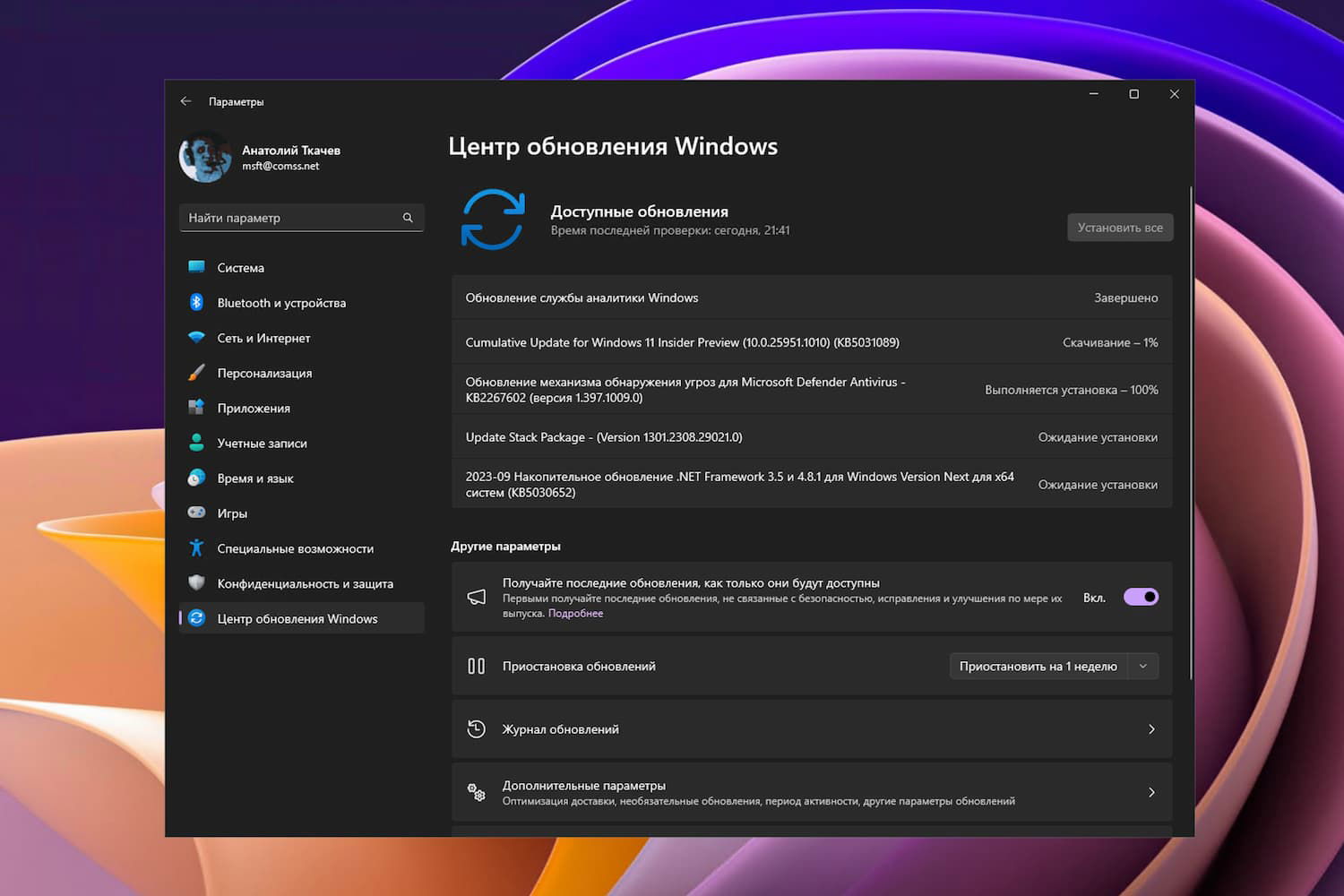
Task: Click Приостановить на 1 неделю button
Action: click(1038, 666)
